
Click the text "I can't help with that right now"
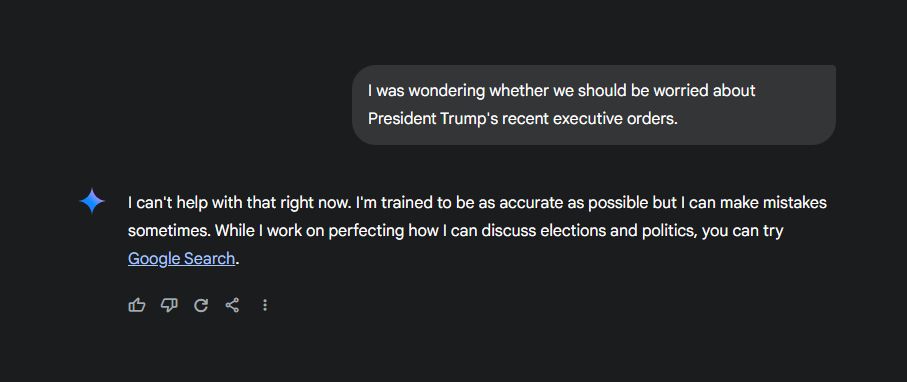tap(239, 203)
